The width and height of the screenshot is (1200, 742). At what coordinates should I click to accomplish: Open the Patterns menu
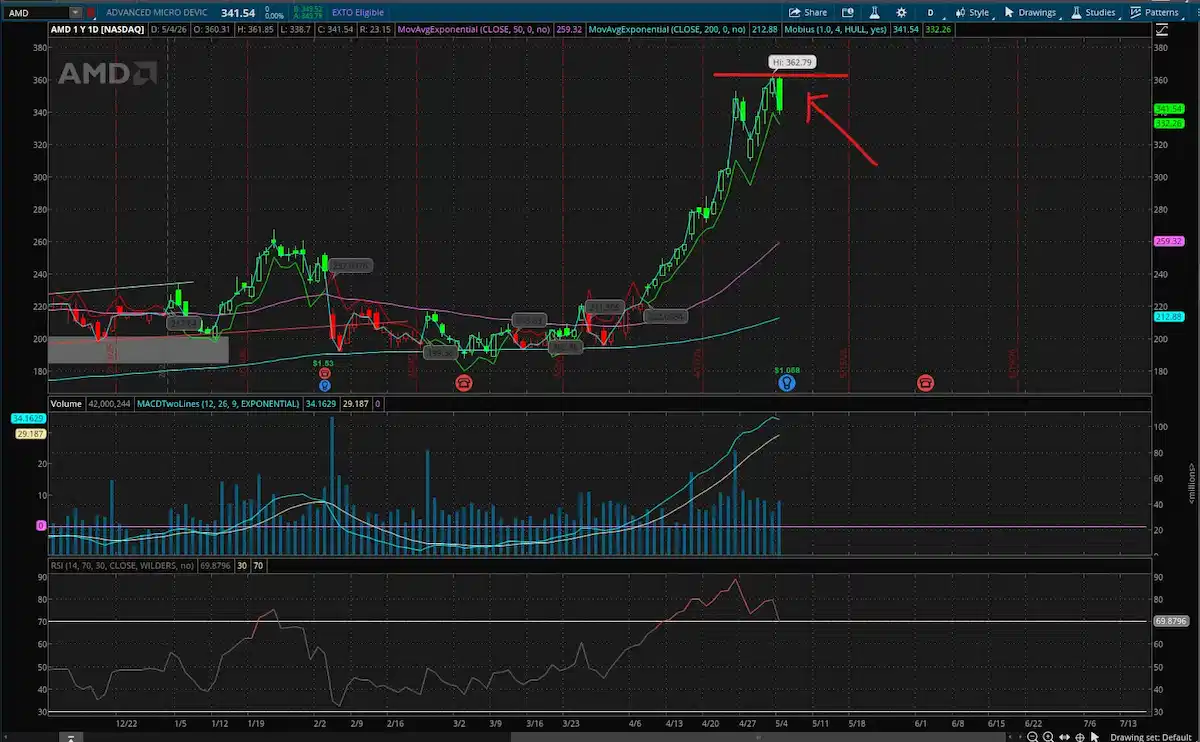(1155, 12)
